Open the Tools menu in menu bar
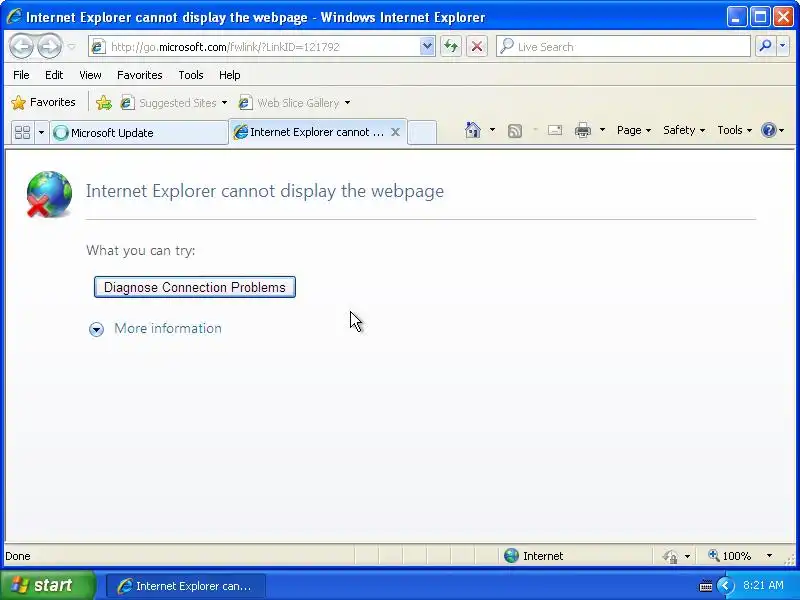This screenshot has width=800, height=600. point(191,75)
